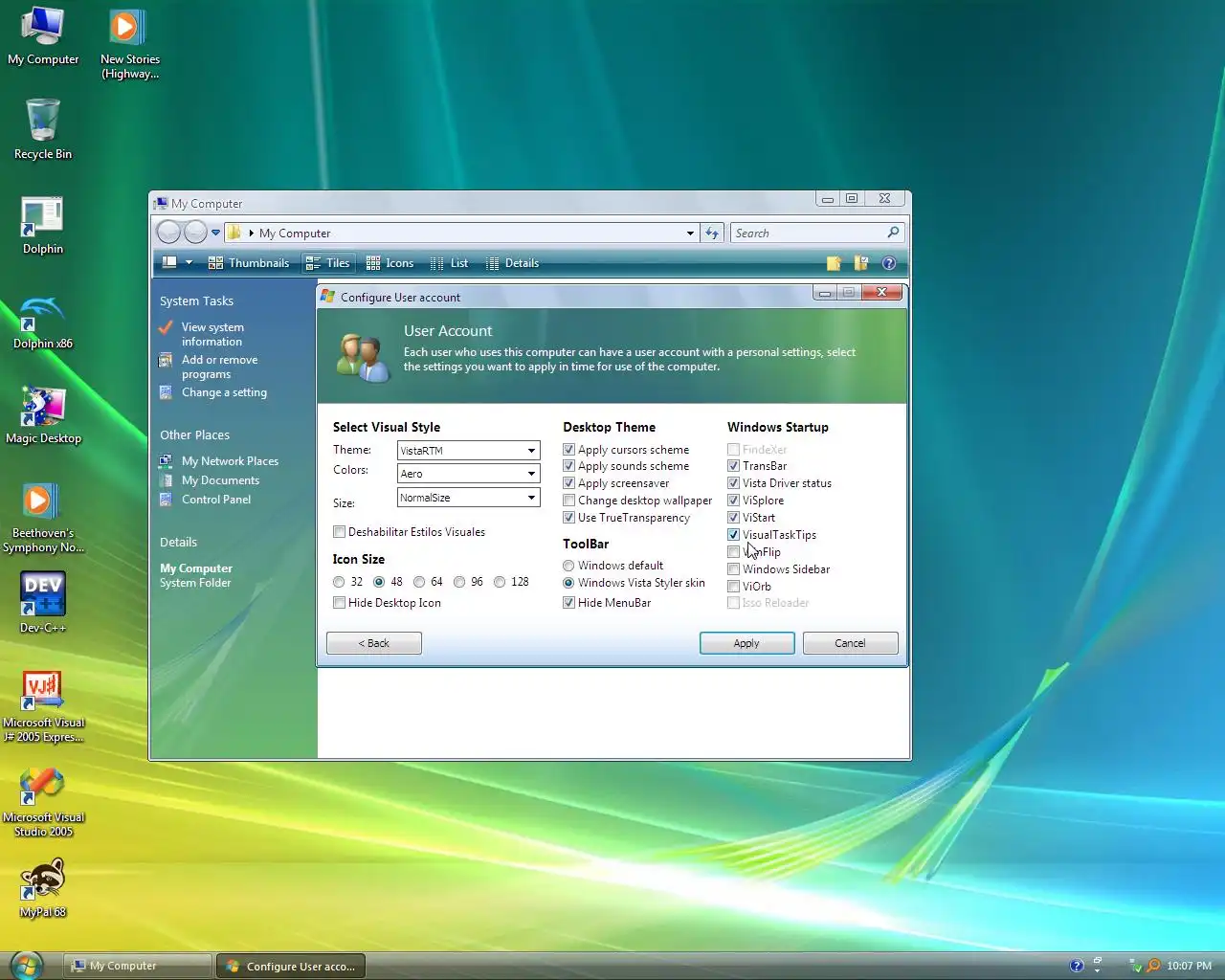1225x980 pixels.
Task: Click the Apply button
Action: pos(746,643)
